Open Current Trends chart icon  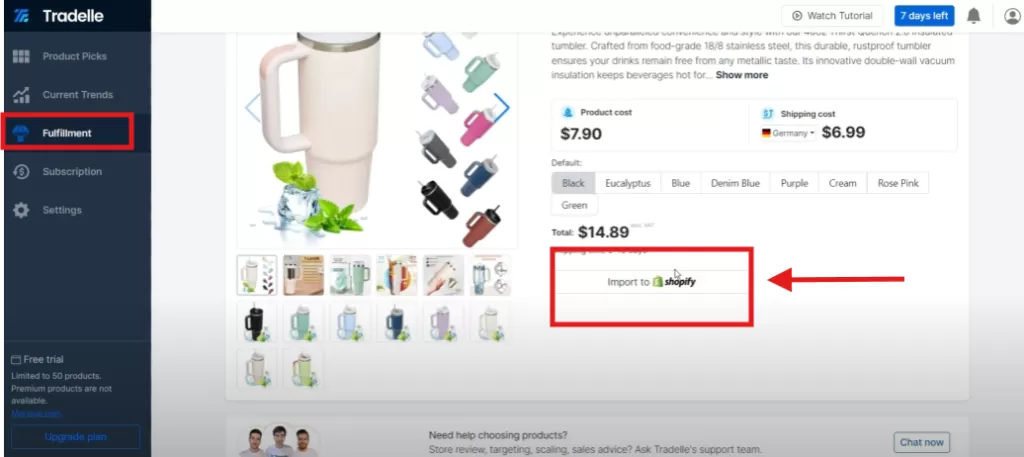tap(22, 95)
